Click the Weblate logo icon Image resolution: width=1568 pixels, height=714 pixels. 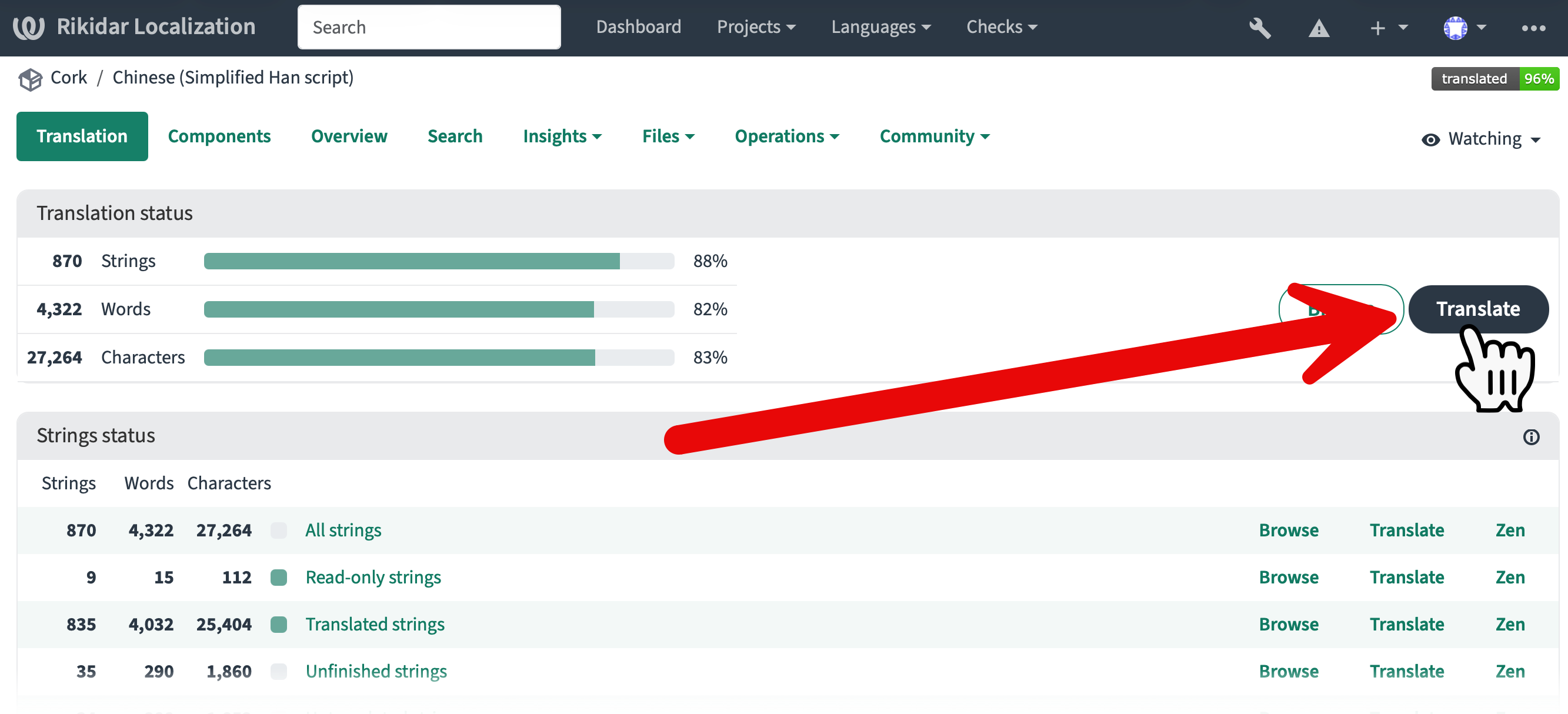coord(29,27)
